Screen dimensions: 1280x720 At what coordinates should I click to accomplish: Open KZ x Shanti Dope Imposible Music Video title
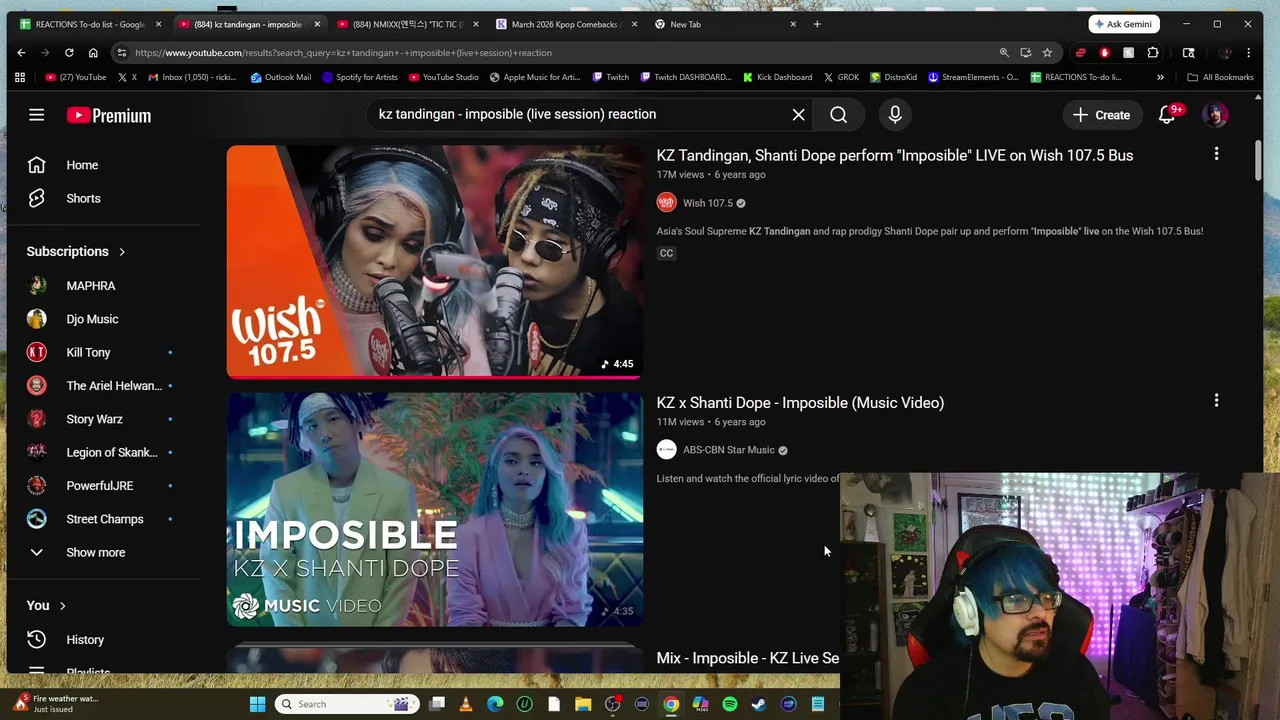point(800,402)
